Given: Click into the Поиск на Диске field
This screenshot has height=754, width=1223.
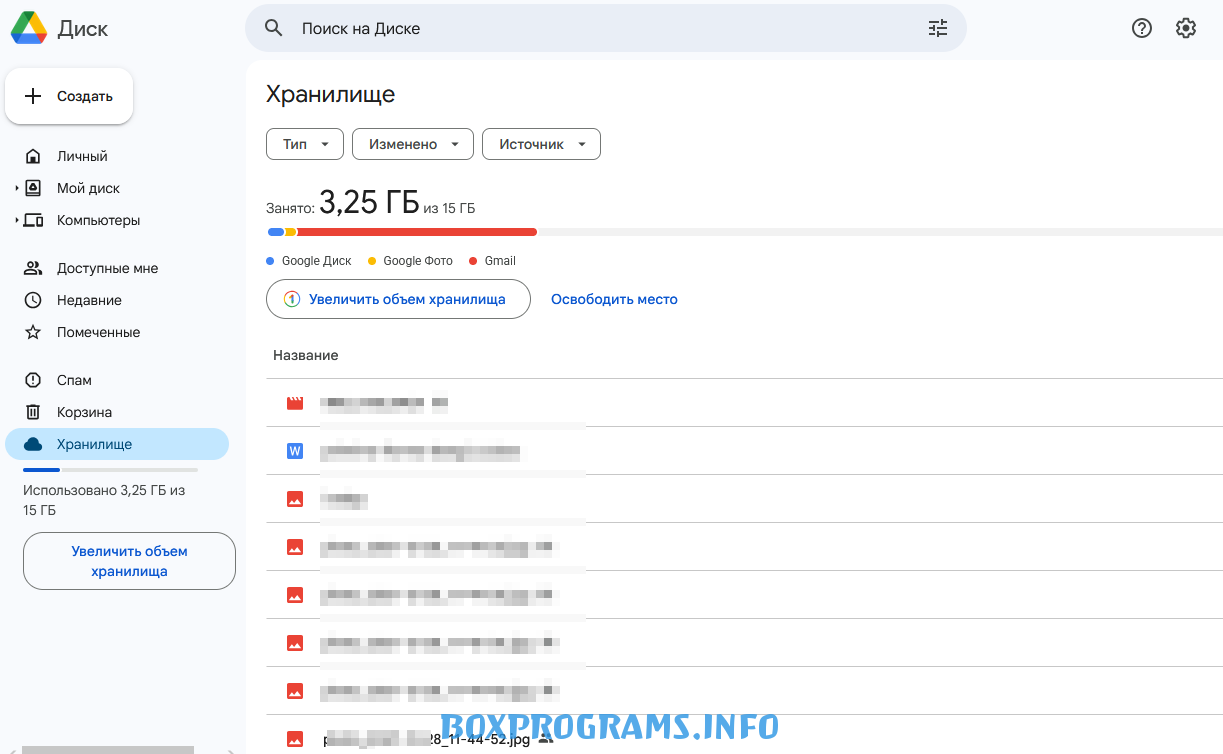Looking at the screenshot, I should tap(600, 28).
